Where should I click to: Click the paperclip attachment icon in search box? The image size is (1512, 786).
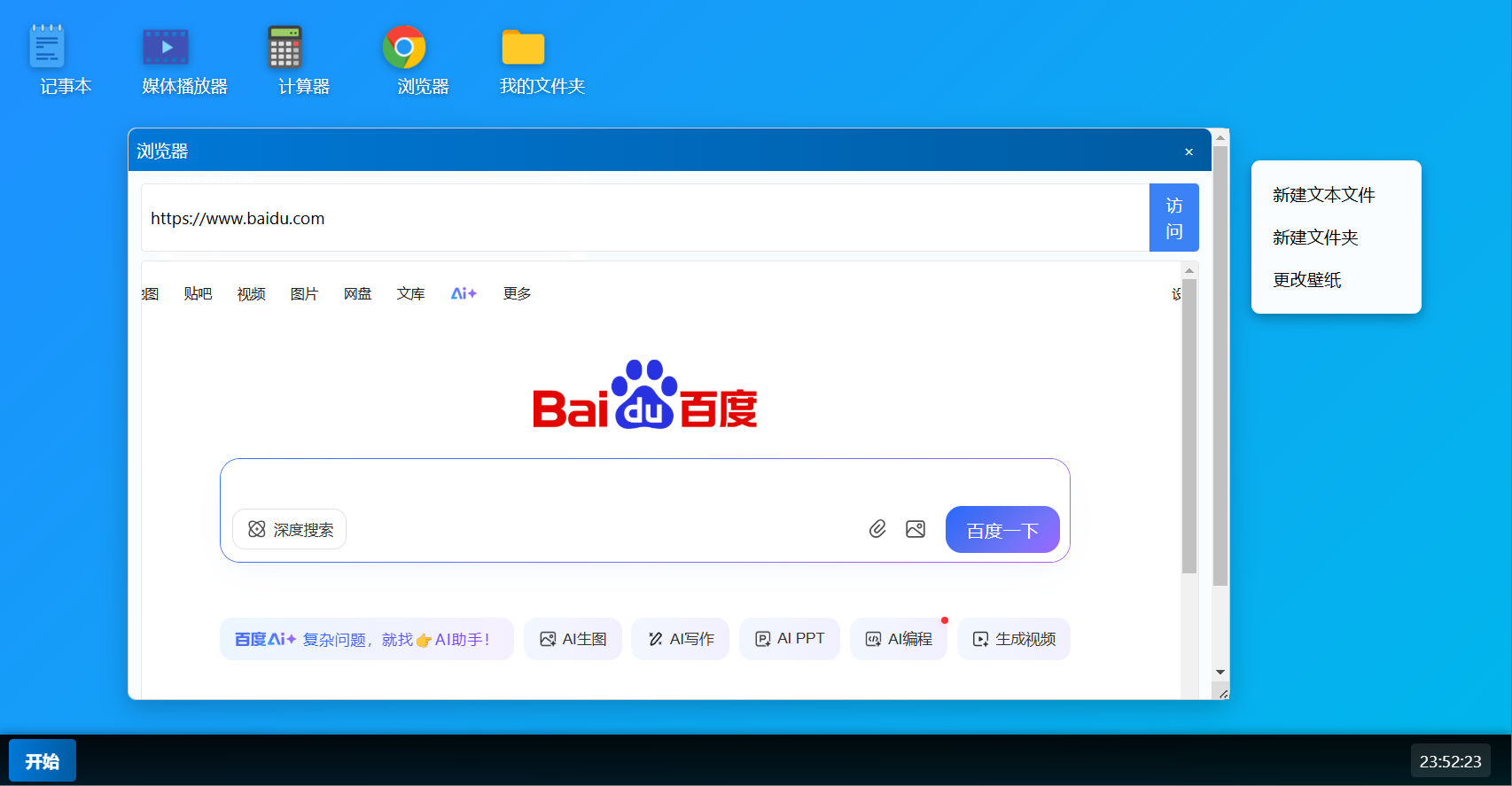click(x=877, y=529)
